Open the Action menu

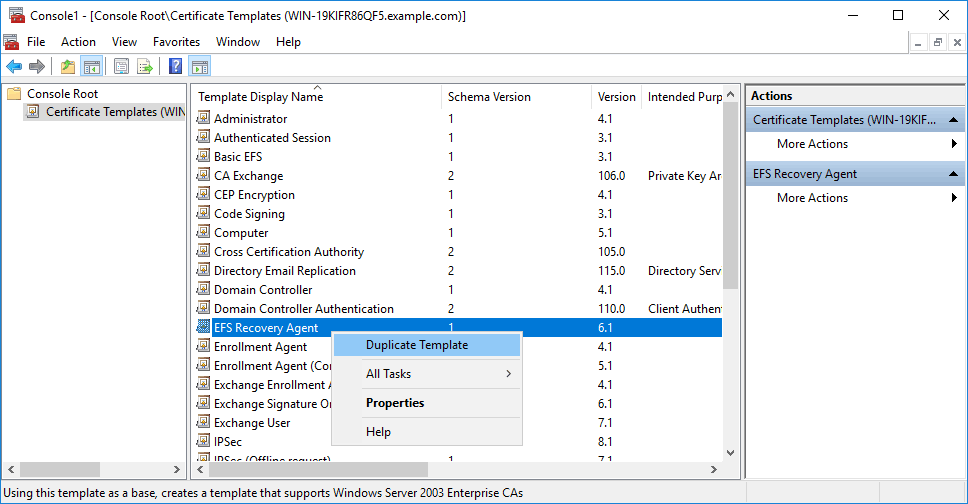tap(78, 42)
